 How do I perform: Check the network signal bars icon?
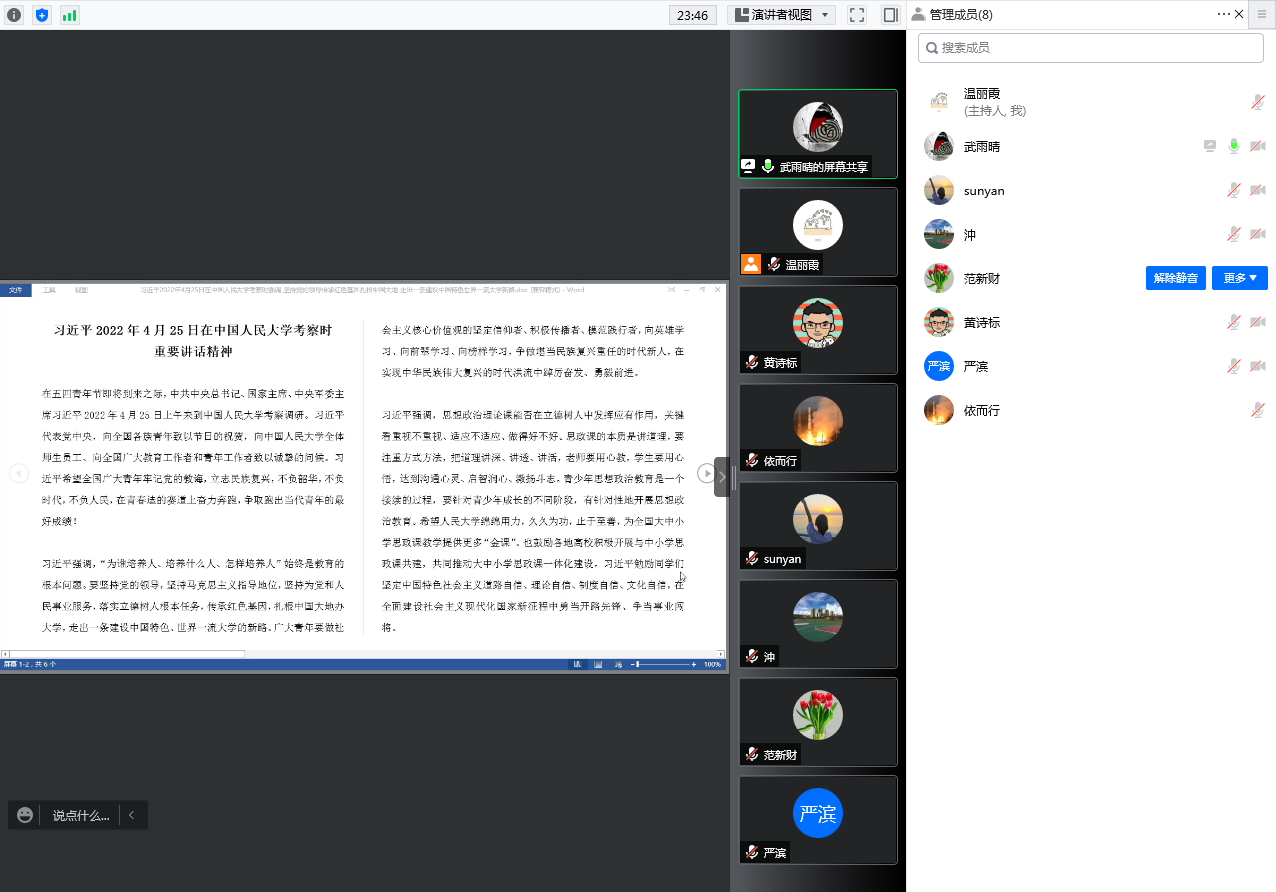68,15
